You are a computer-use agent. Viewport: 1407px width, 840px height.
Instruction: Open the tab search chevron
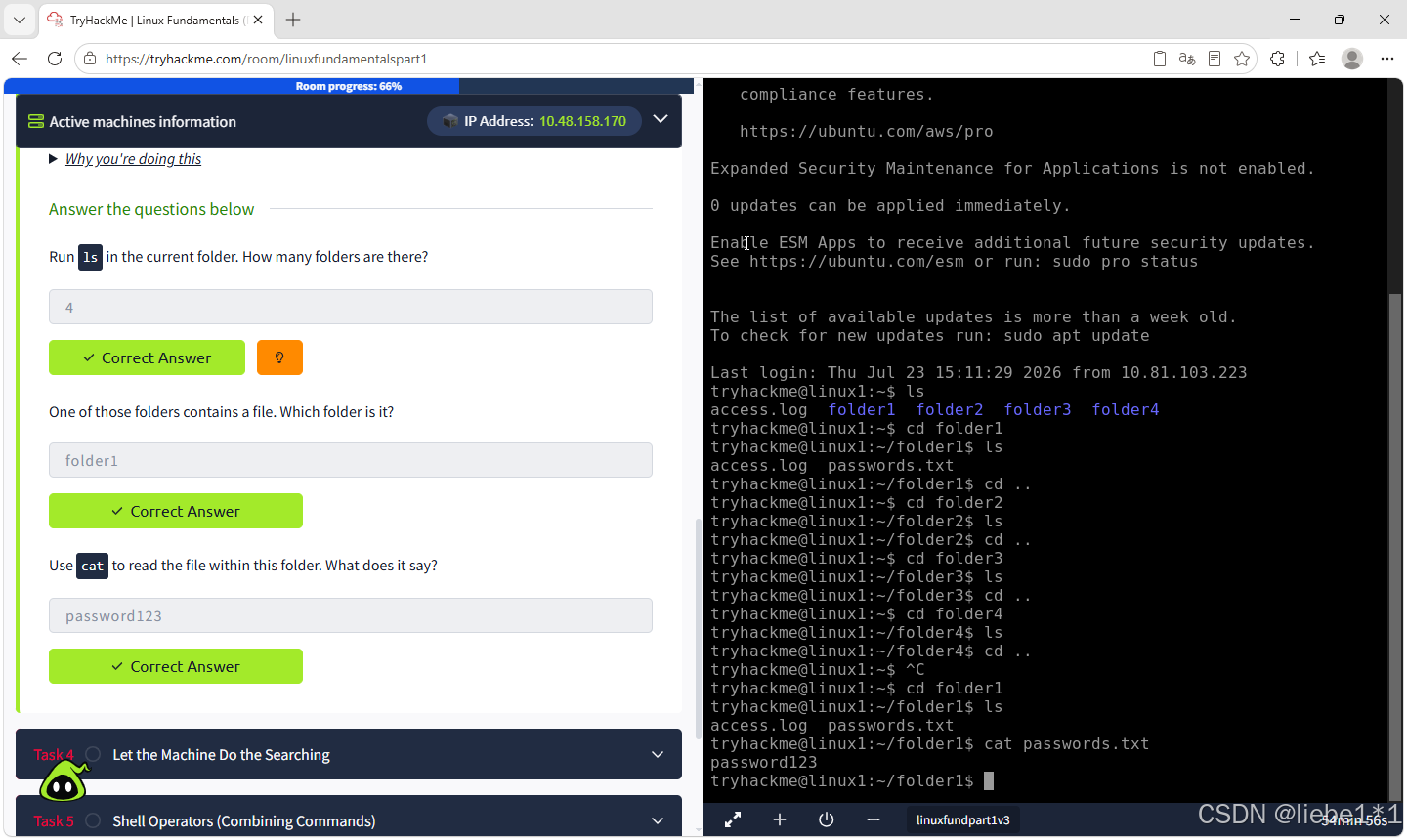tap(19, 20)
